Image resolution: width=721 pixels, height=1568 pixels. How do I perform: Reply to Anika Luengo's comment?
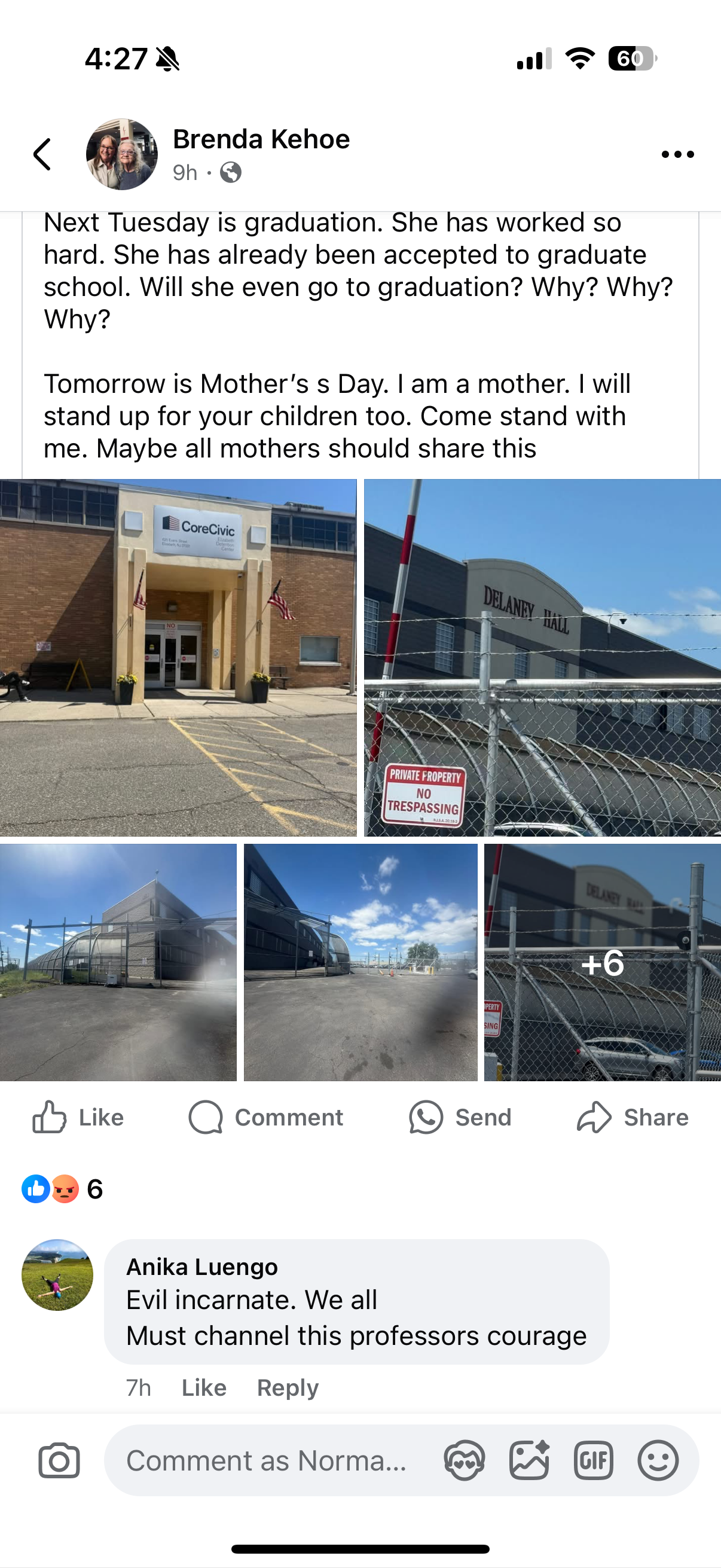(288, 1387)
